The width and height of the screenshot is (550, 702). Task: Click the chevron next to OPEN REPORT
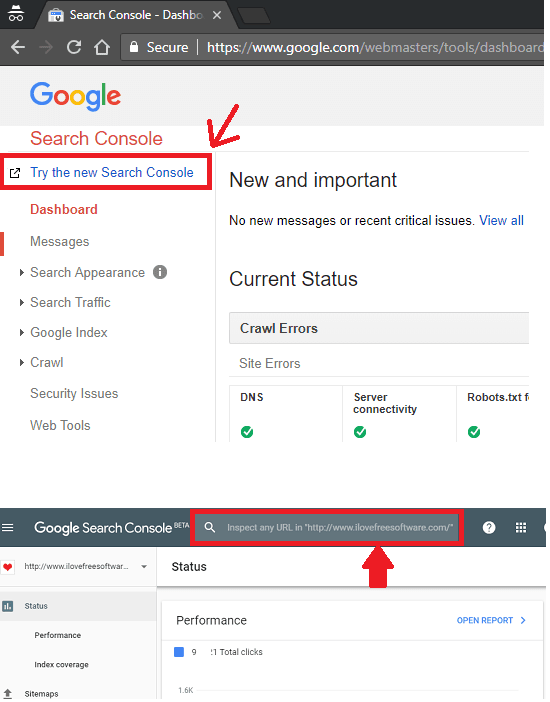523,621
